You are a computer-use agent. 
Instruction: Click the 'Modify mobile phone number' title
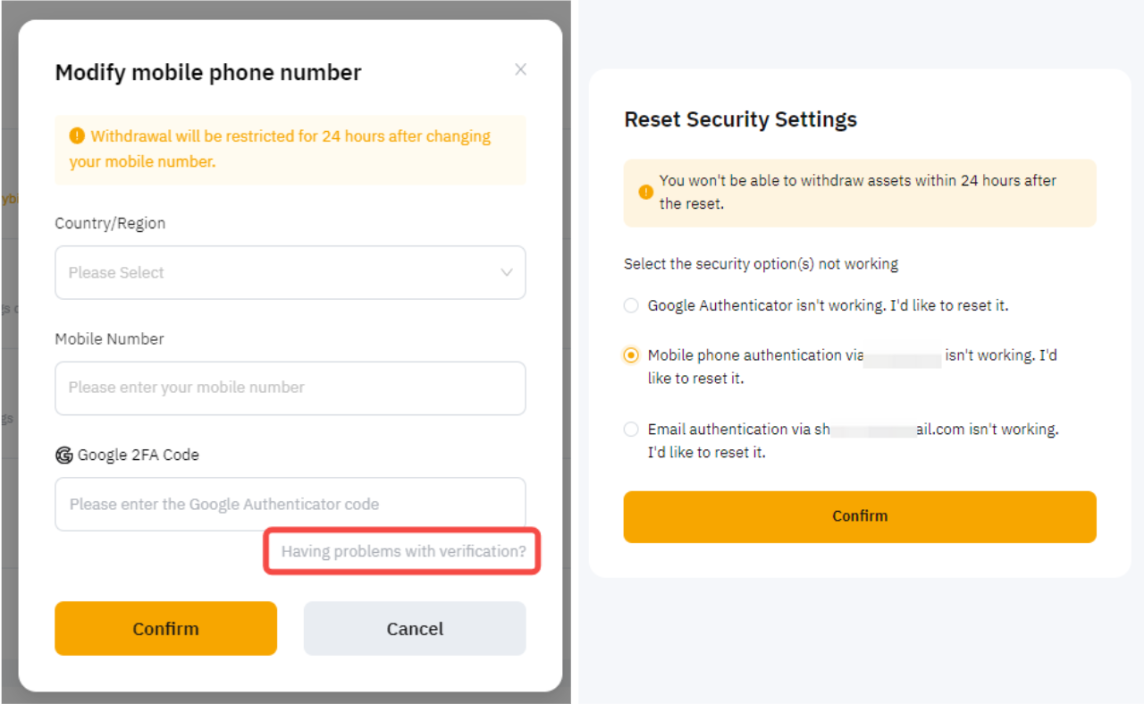pyautogui.click(x=208, y=73)
